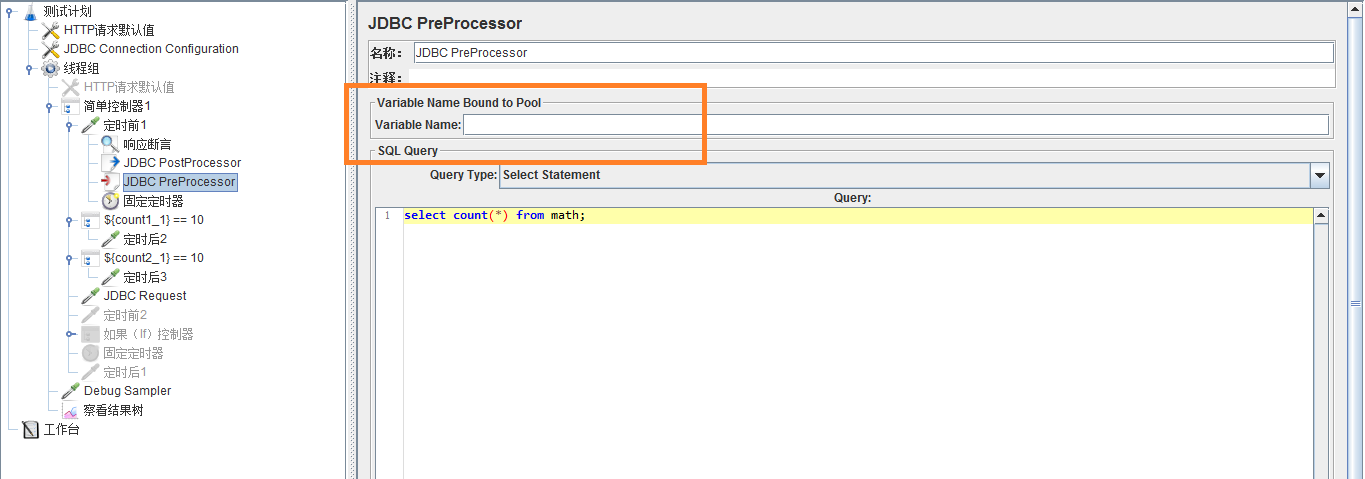Click the JDBC Connection Configuration wrench icon
This screenshot has width=1365, height=479.
pos(50,49)
